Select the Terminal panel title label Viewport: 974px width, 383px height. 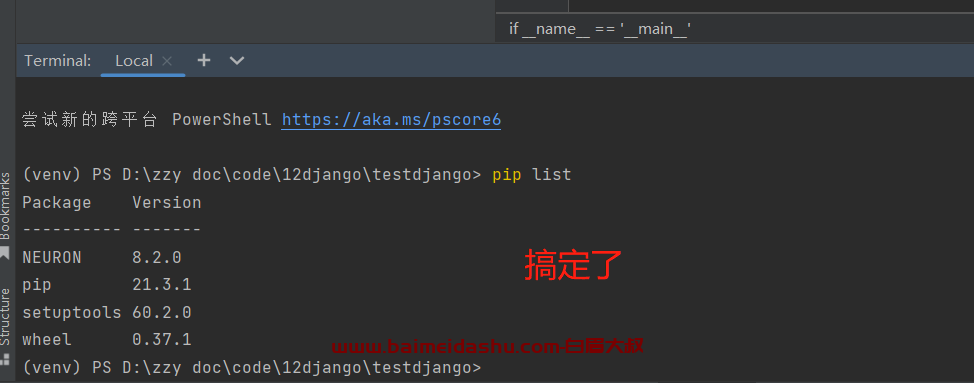(x=58, y=61)
